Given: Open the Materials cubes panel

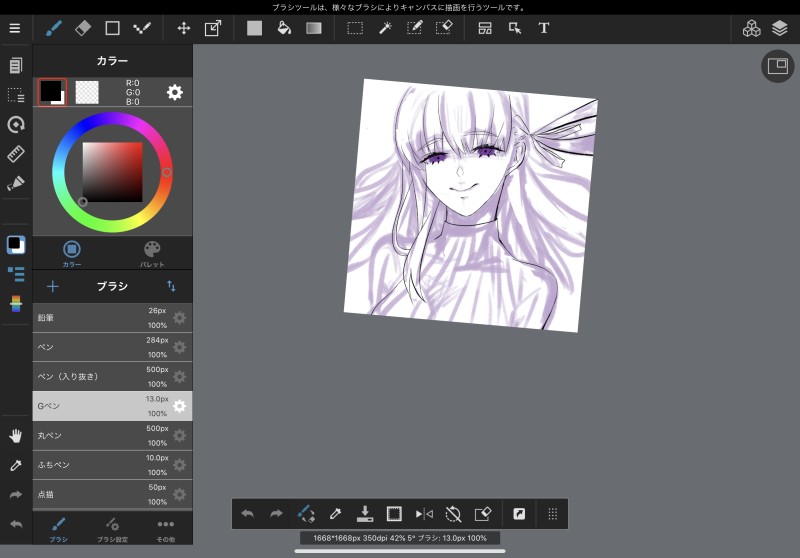Looking at the screenshot, I should coord(751,28).
